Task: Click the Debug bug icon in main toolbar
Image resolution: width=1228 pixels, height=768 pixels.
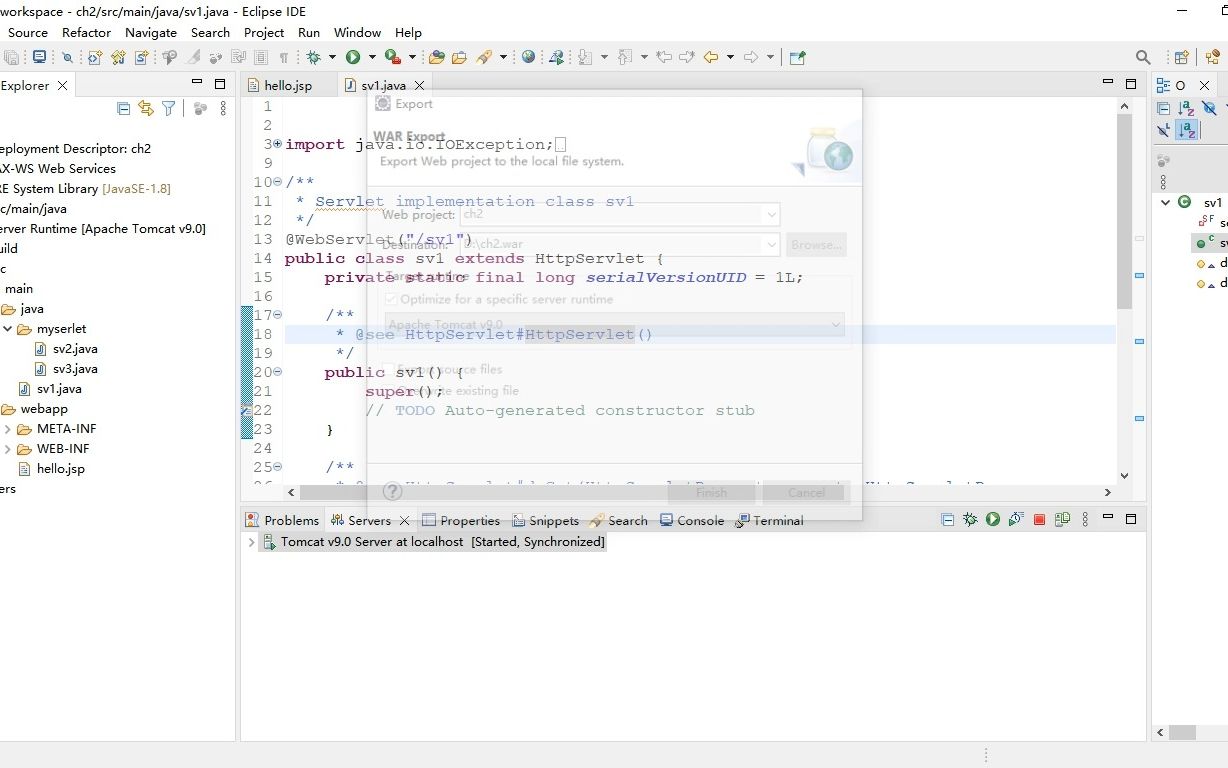Action: 314,58
